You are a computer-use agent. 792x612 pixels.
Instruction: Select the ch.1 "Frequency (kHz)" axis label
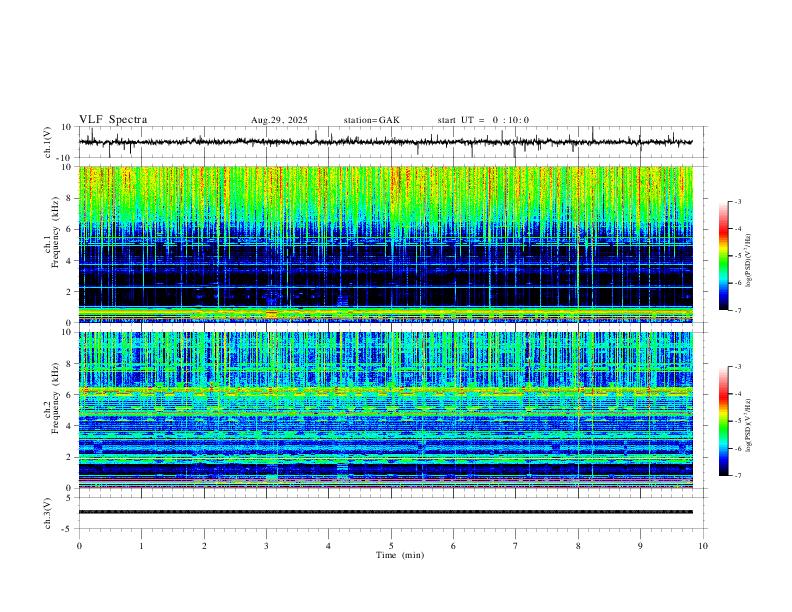click(56, 232)
